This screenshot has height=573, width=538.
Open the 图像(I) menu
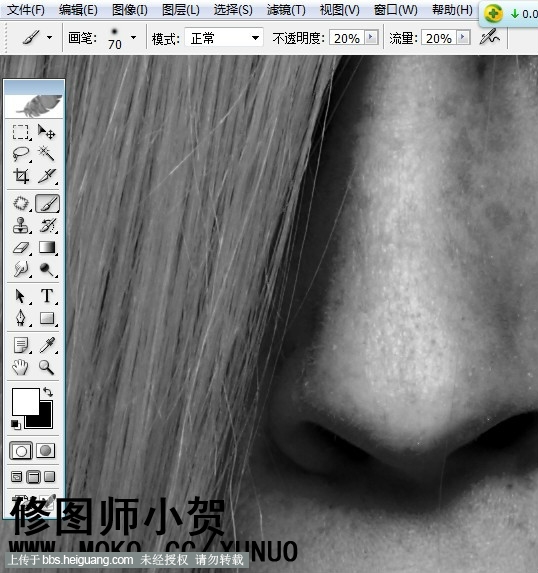130,10
